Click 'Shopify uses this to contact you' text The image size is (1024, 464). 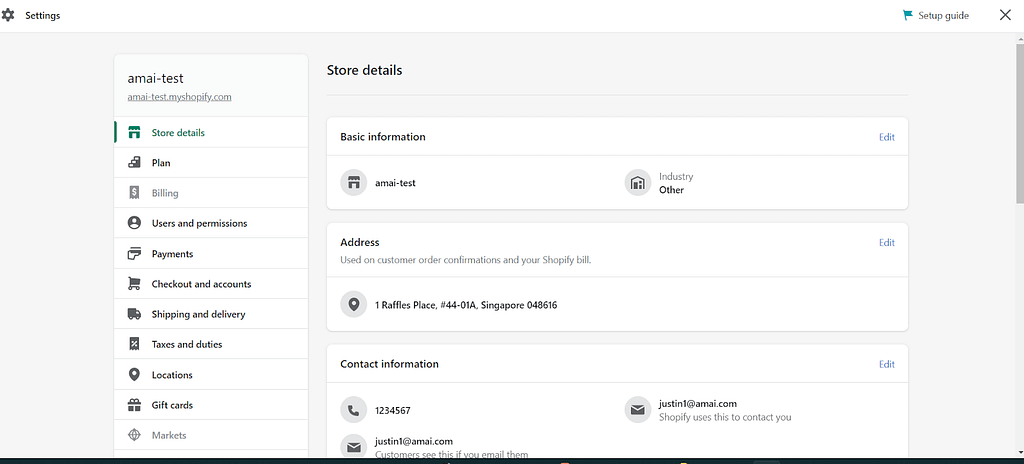[x=725, y=417]
